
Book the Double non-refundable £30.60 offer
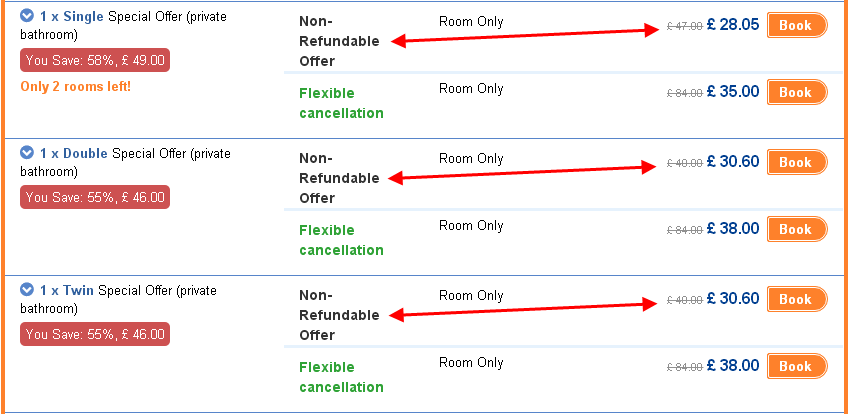point(797,162)
